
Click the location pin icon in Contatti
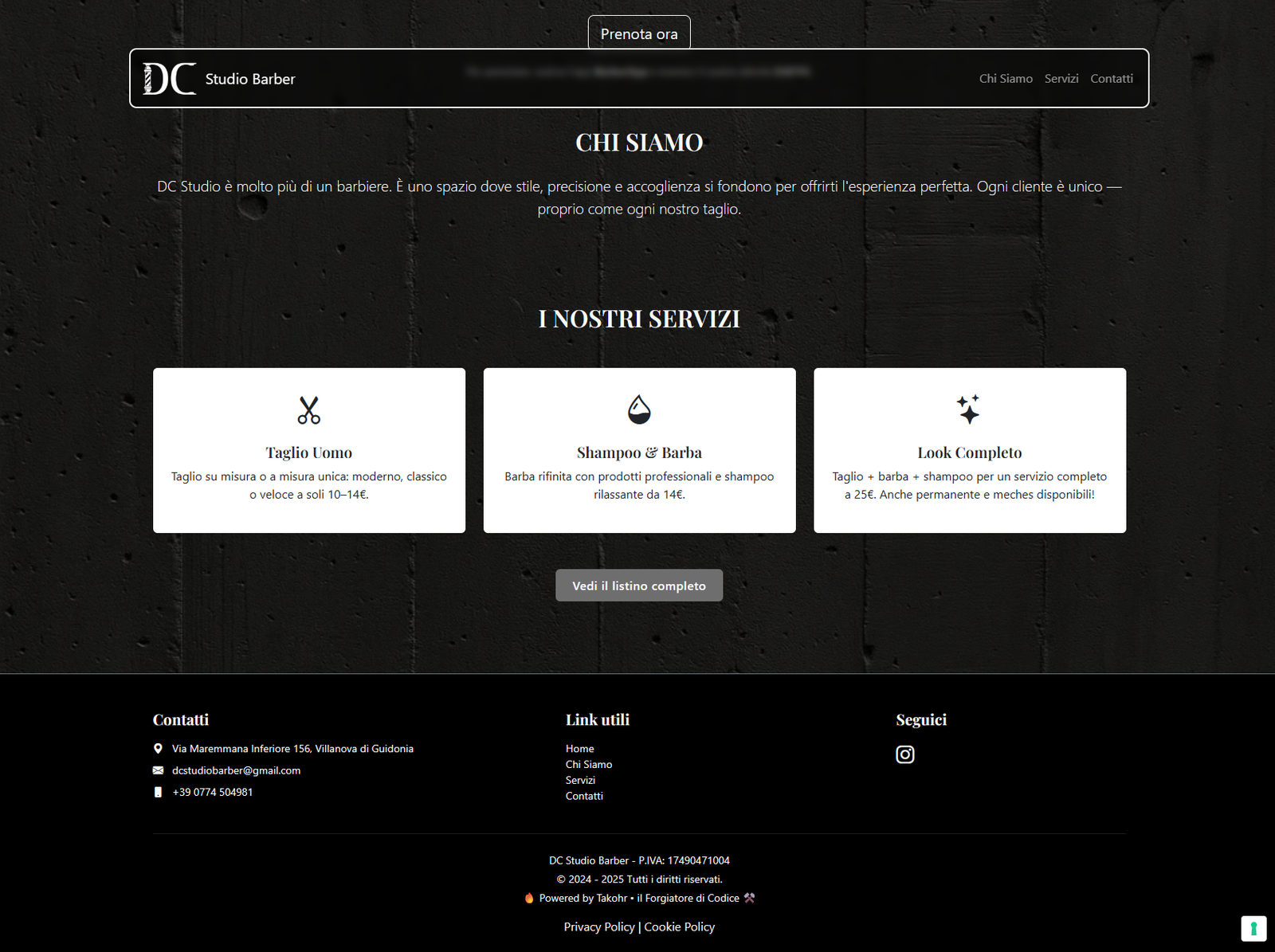[158, 748]
